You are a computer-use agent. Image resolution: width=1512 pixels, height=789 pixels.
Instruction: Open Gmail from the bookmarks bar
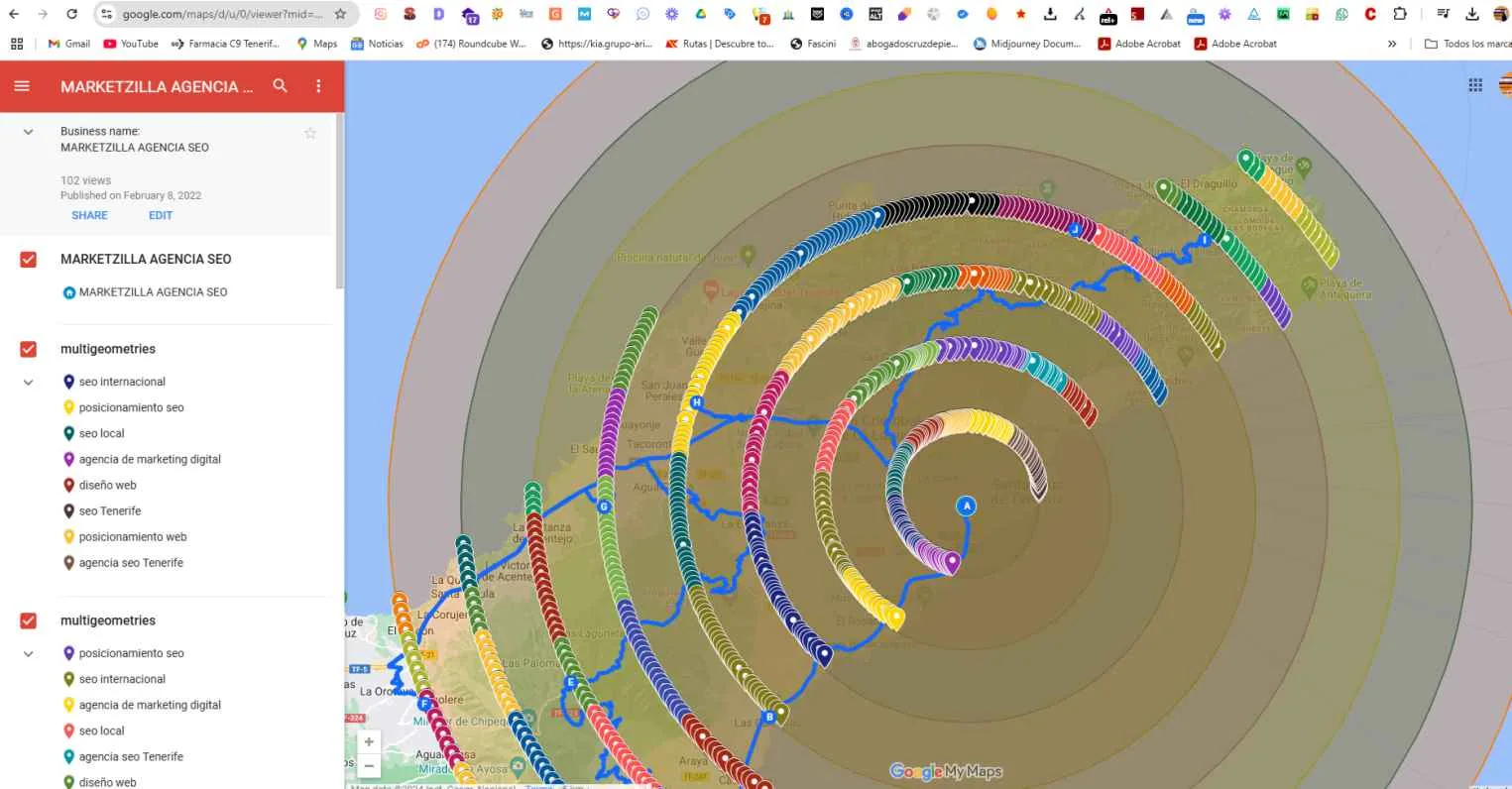pyautogui.click(x=67, y=43)
